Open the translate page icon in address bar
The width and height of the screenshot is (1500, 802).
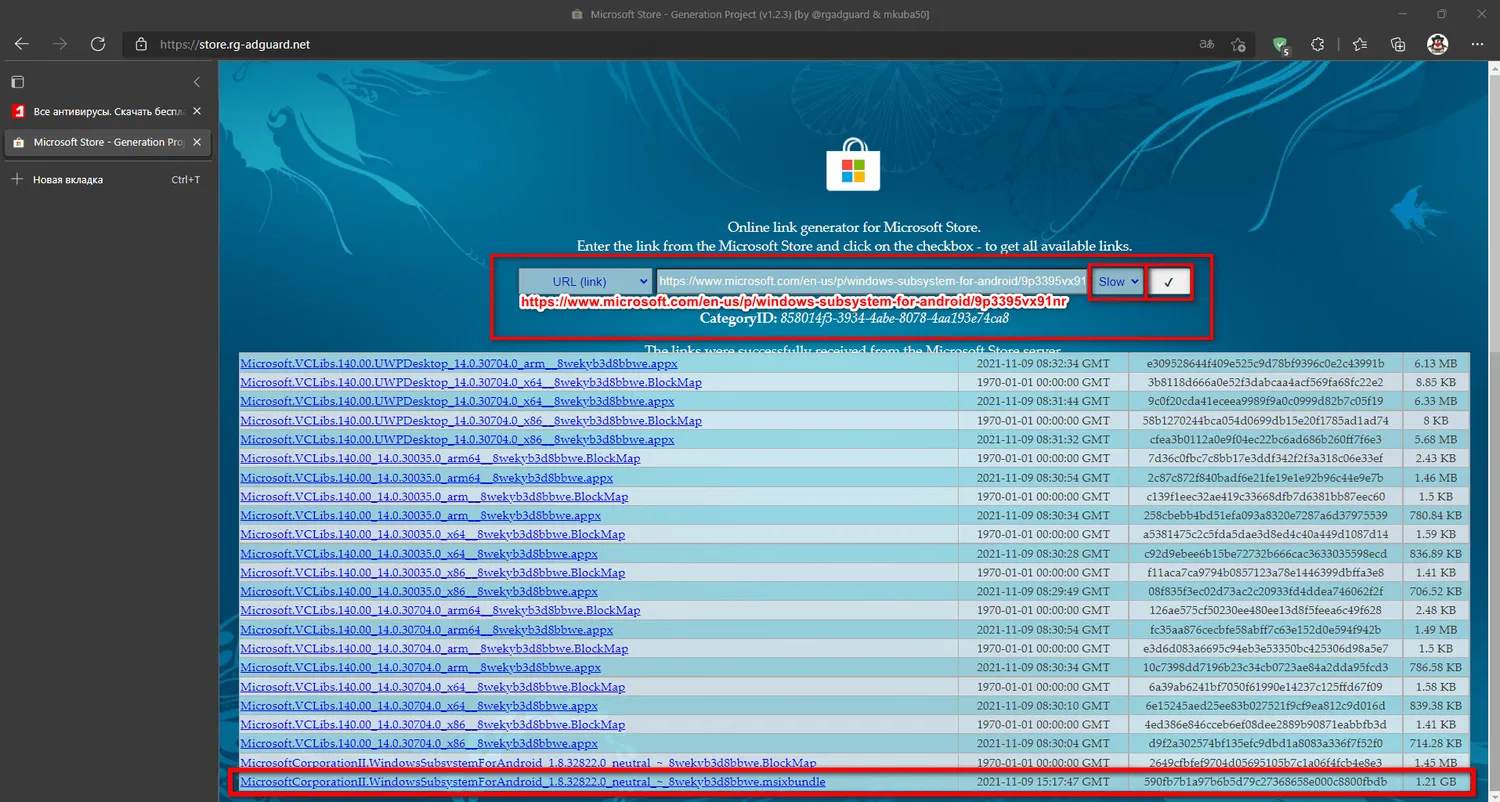1207,44
